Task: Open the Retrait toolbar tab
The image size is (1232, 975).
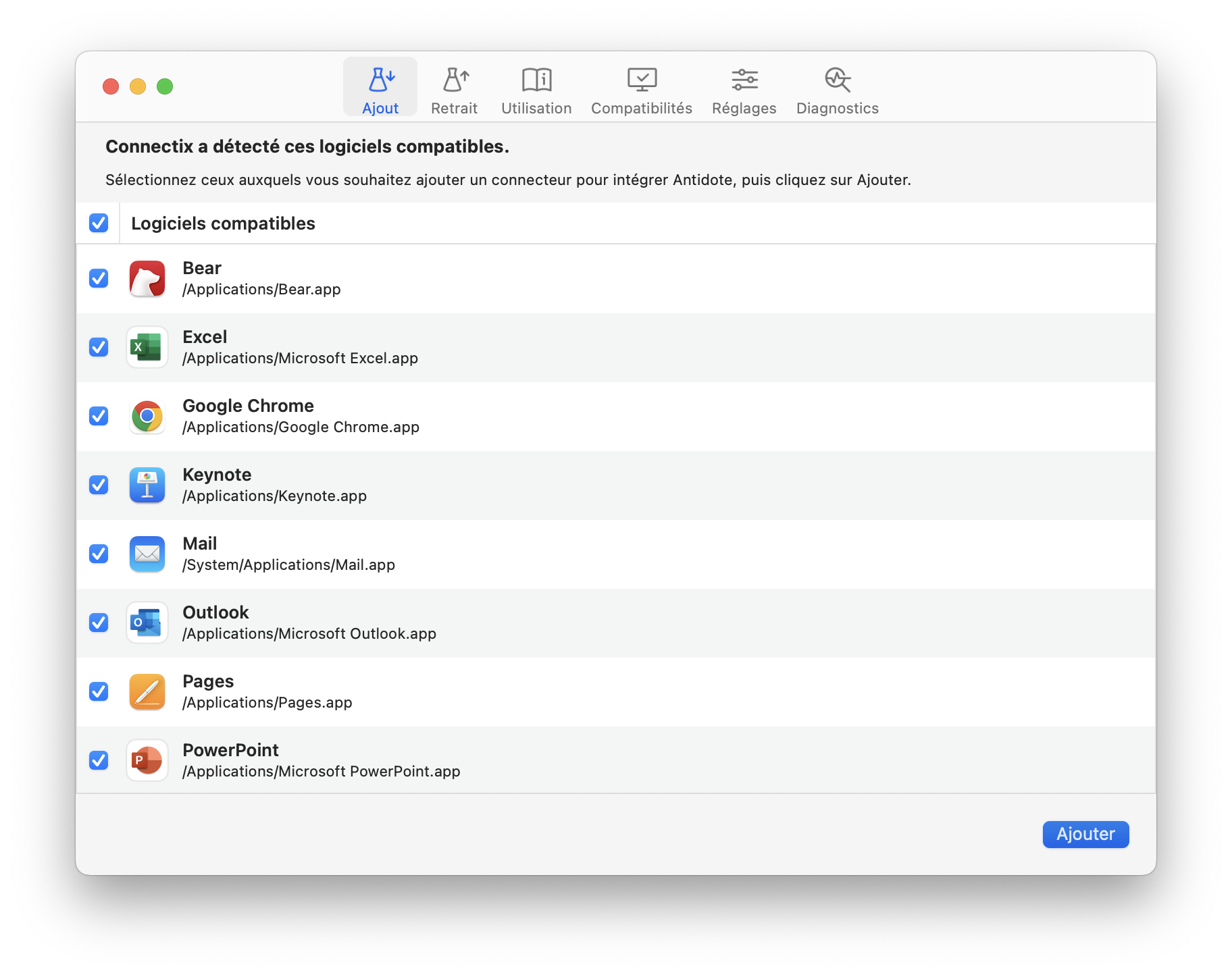Action: pyautogui.click(x=454, y=89)
